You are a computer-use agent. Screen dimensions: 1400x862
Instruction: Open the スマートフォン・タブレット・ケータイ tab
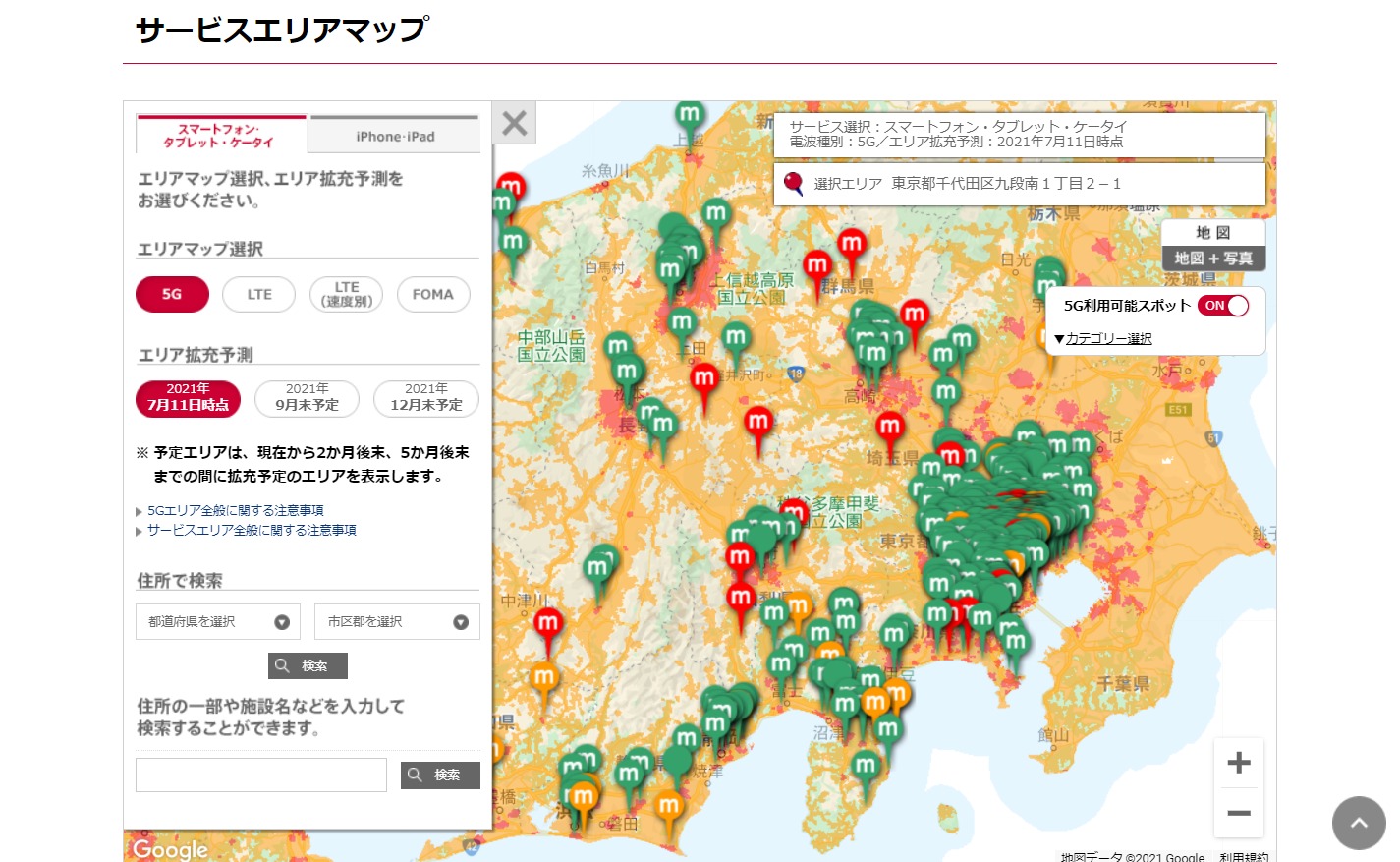tap(221, 135)
